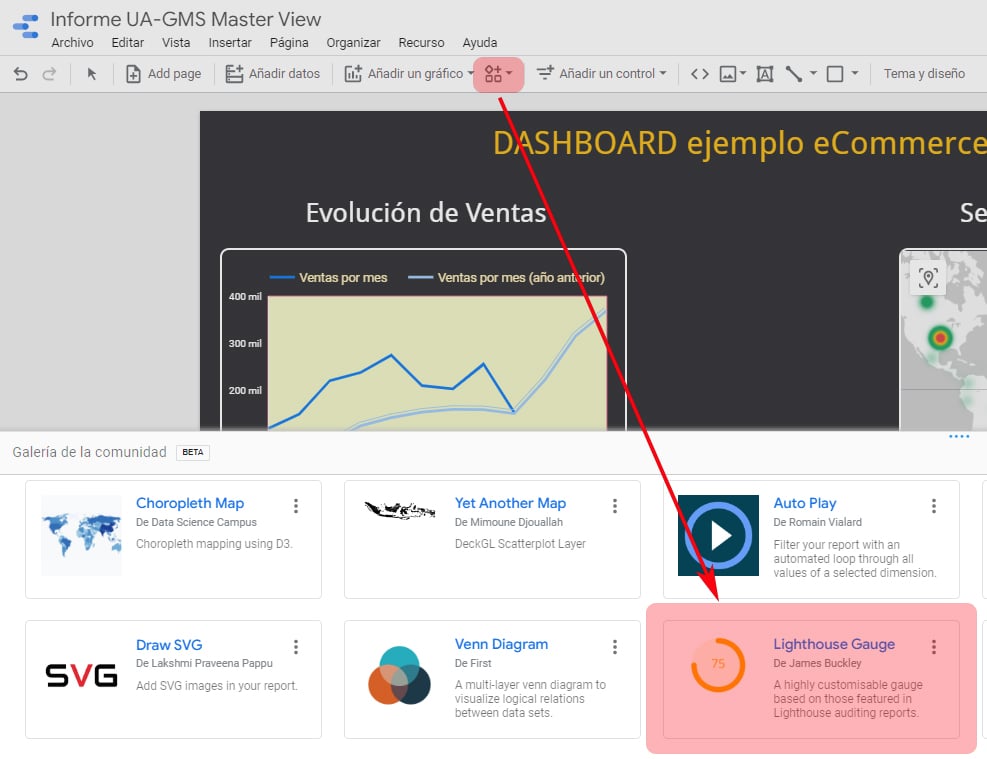
Task: Open the three-dot menu for Yet Another Map
Action: [615, 505]
